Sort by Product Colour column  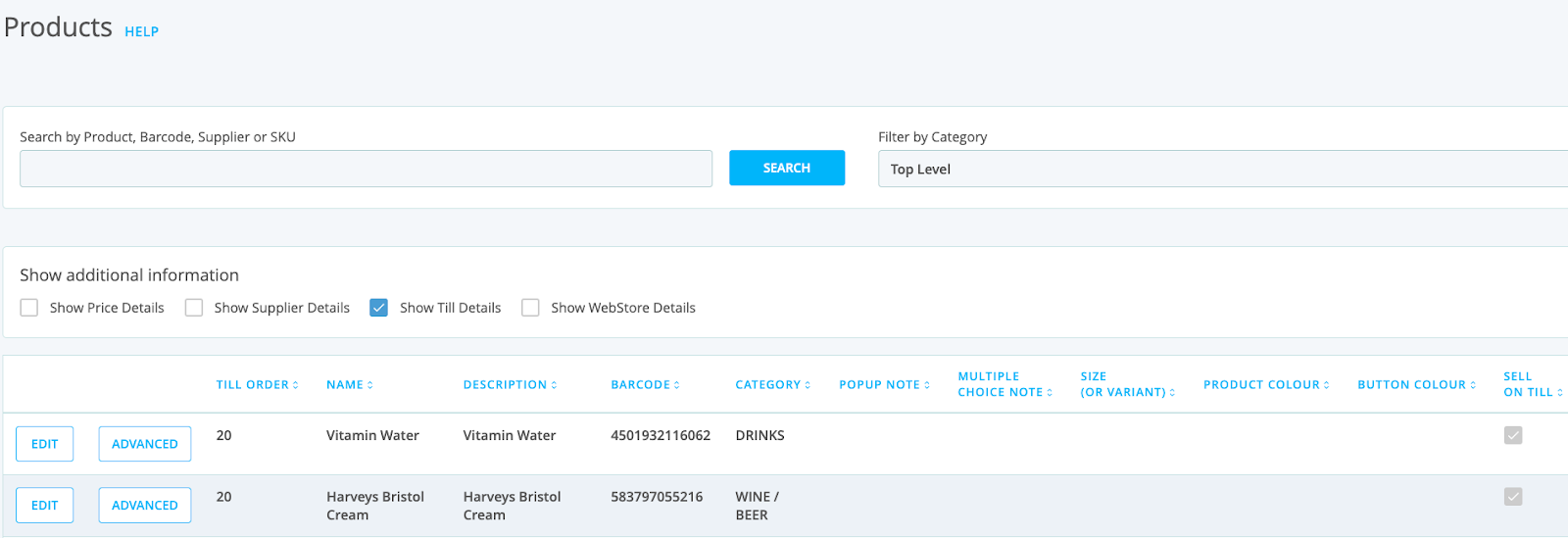[1266, 385]
